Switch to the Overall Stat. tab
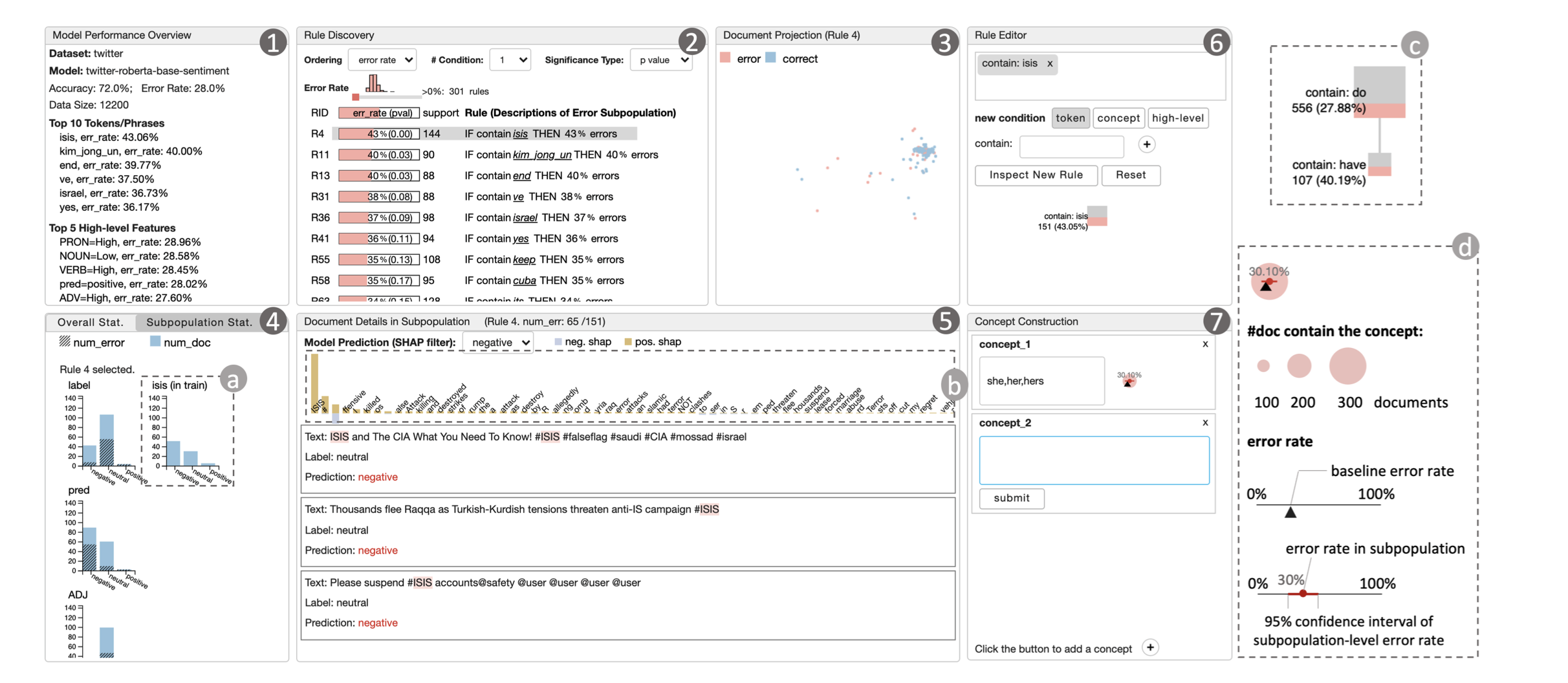Screen dimensions: 1568x683 coord(91,322)
